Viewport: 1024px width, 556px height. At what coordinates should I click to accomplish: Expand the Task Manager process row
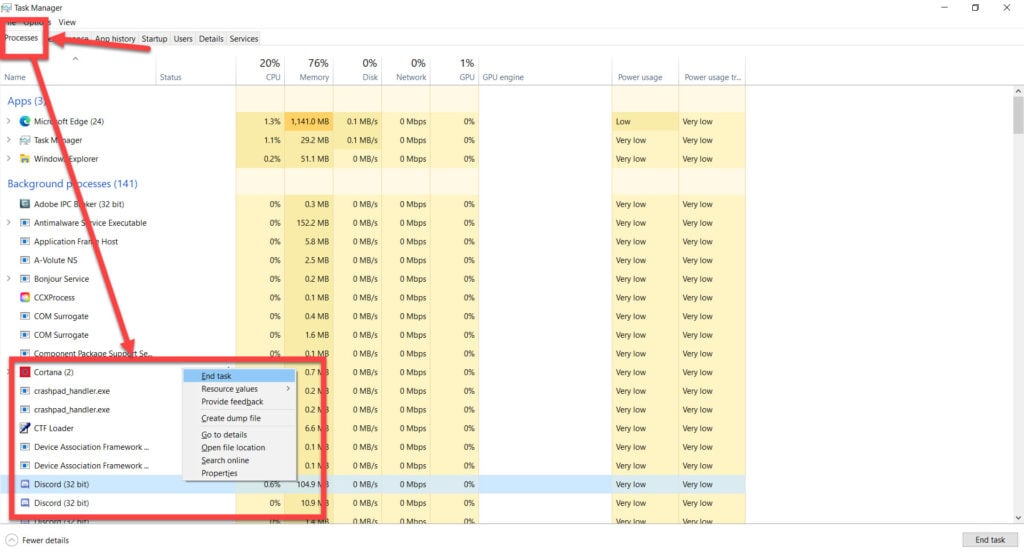8,140
